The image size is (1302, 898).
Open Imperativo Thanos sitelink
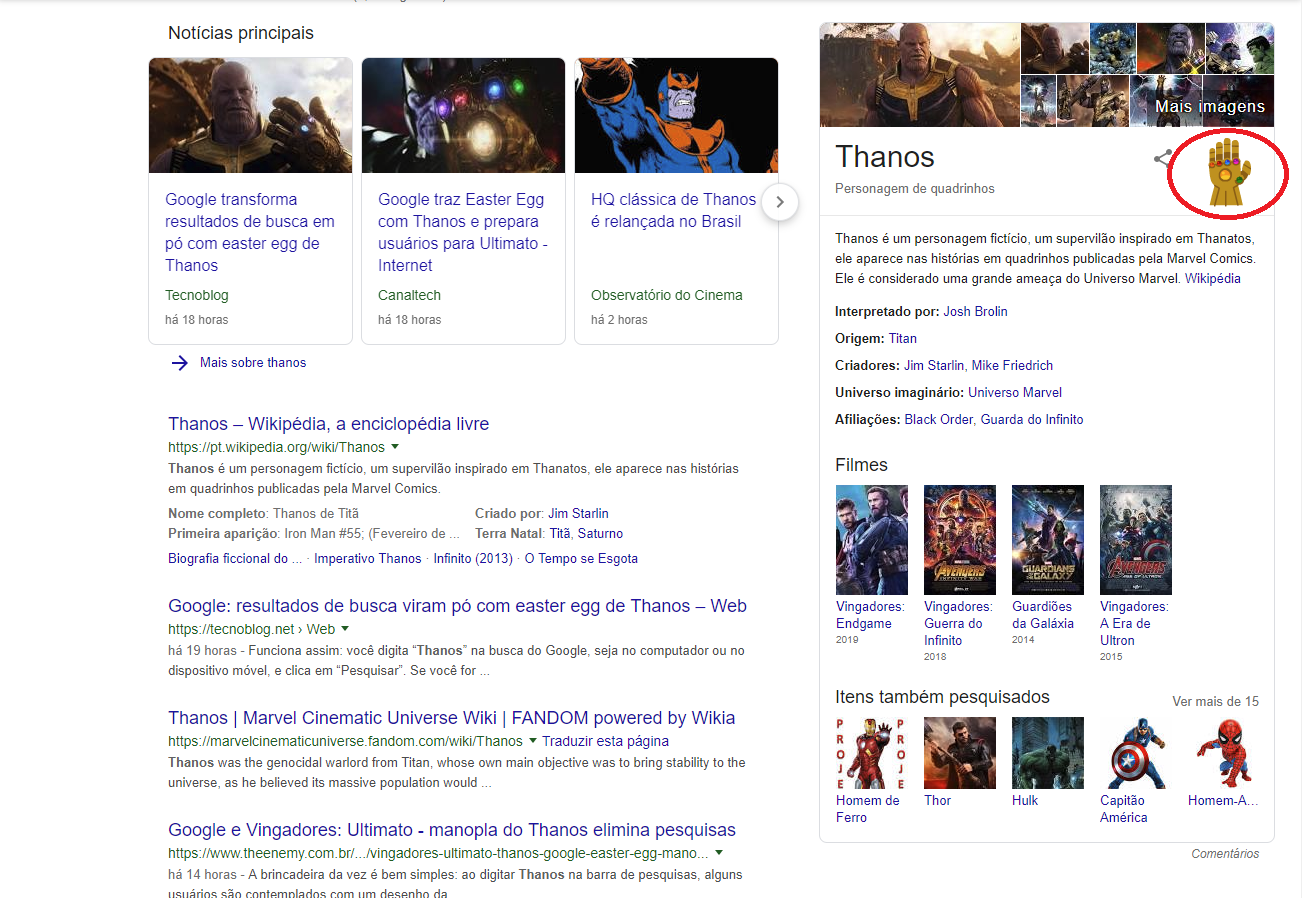pyautogui.click(x=368, y=558)
